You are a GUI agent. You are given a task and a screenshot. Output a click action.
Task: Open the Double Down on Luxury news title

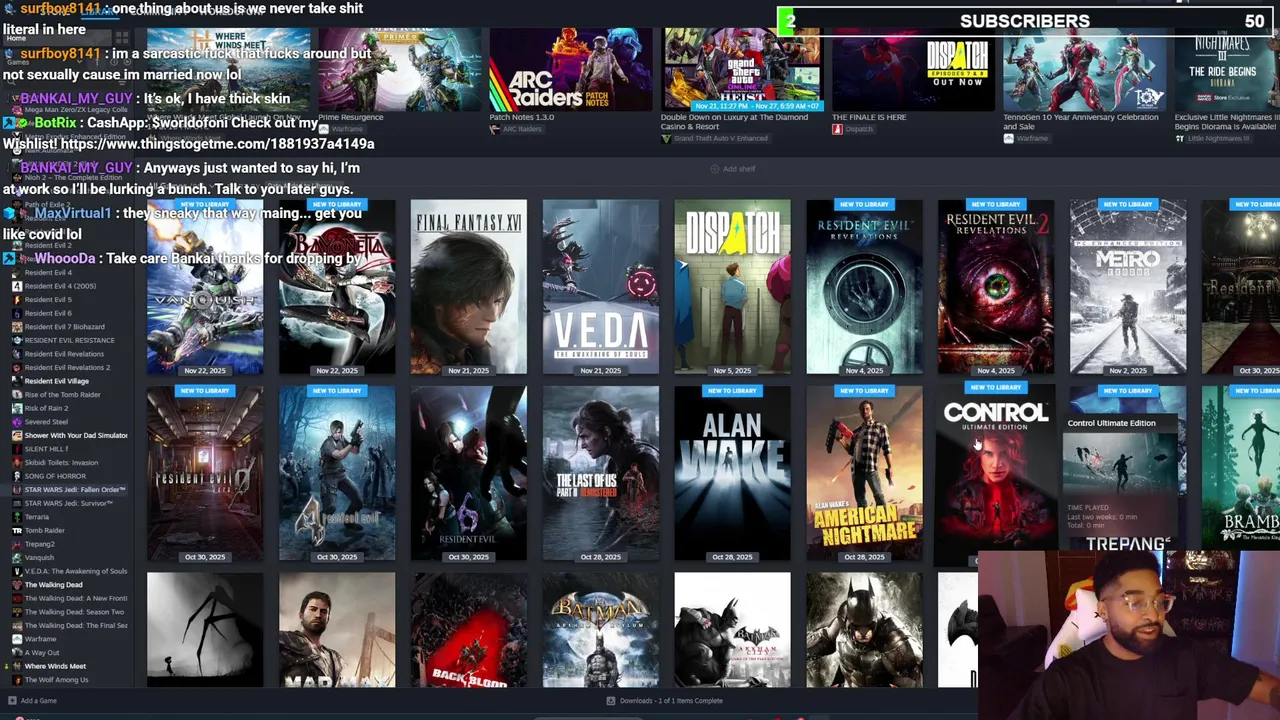[734, 121]
